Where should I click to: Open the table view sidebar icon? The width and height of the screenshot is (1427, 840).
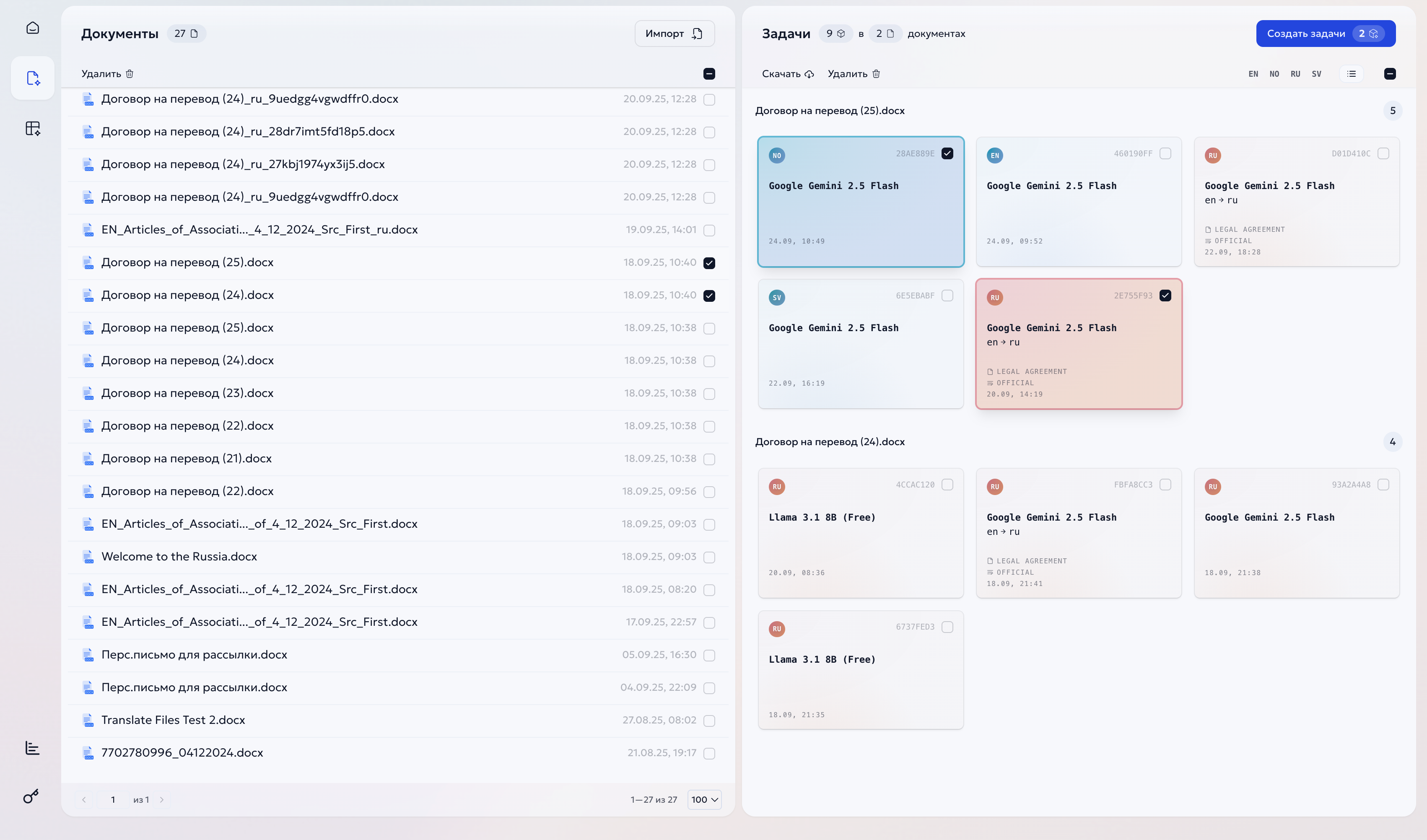[33, 129]
